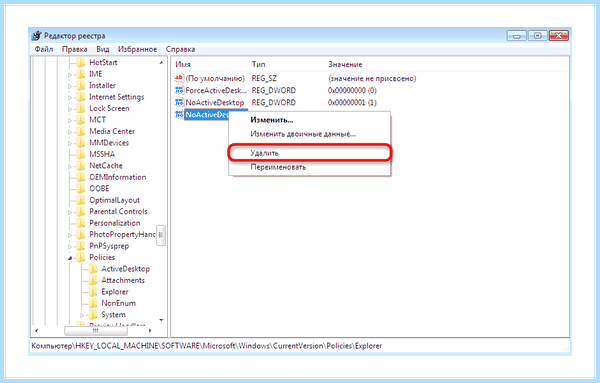Select the Personalization tree label
The height and width of the screenshot is (383, 600).
click(x=114, y=223)
